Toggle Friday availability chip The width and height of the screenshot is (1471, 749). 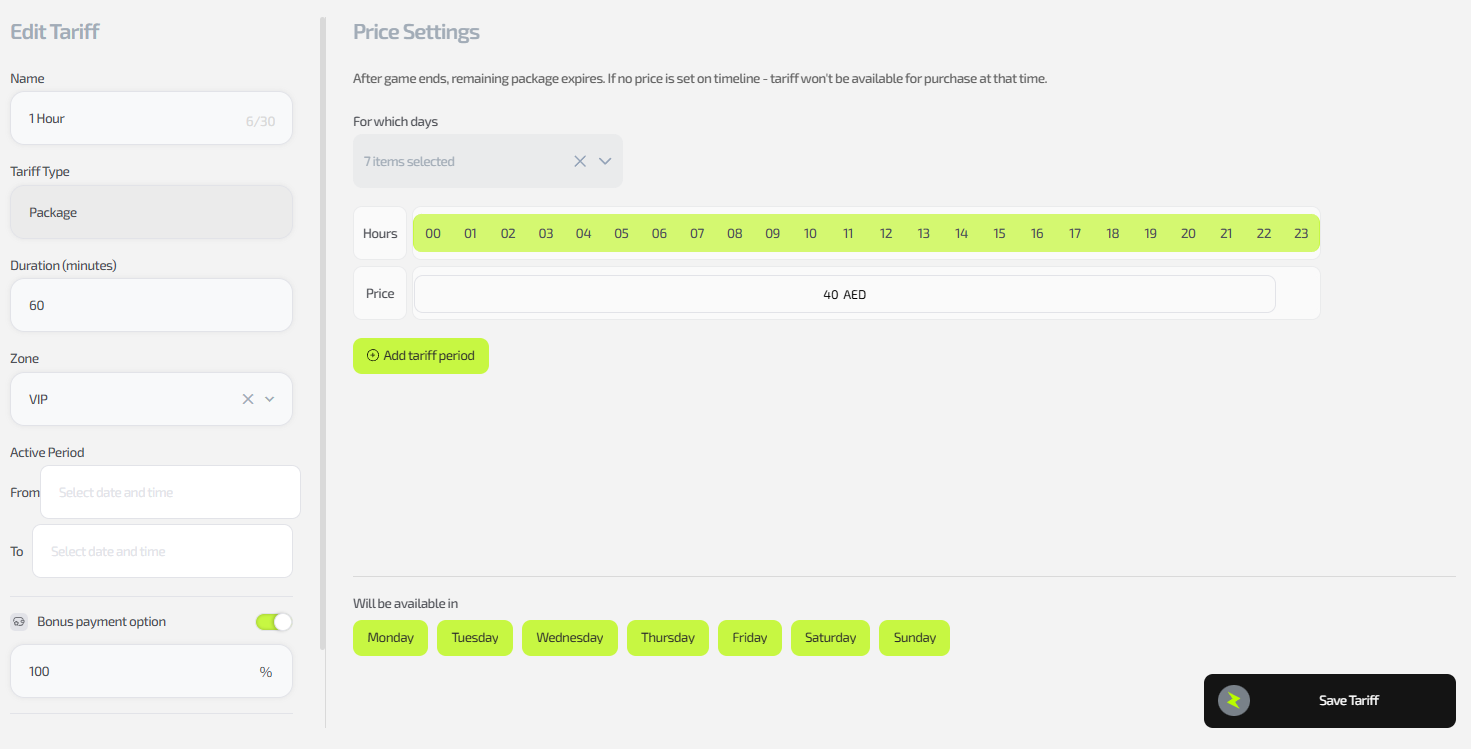pyautogui.click(x=749, y=638)
